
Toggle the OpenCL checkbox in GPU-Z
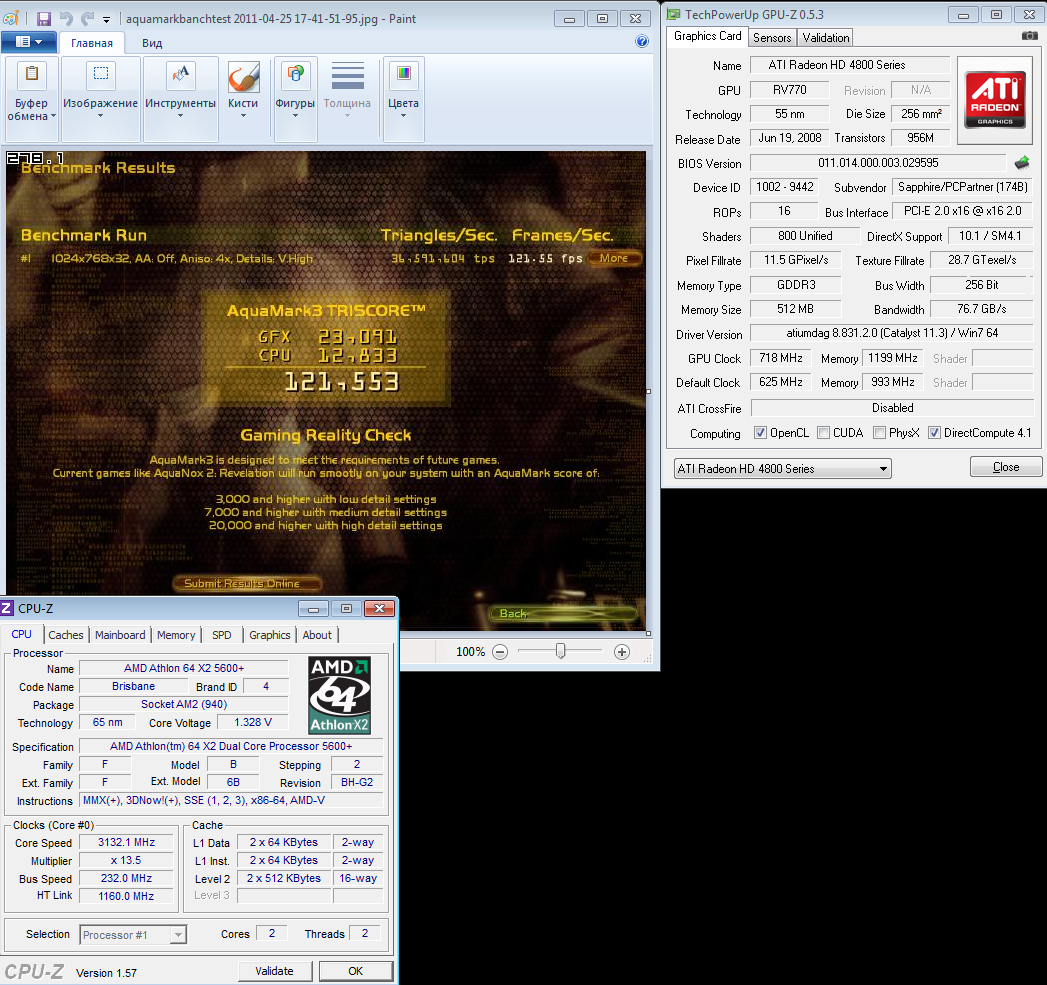point(760,433)
